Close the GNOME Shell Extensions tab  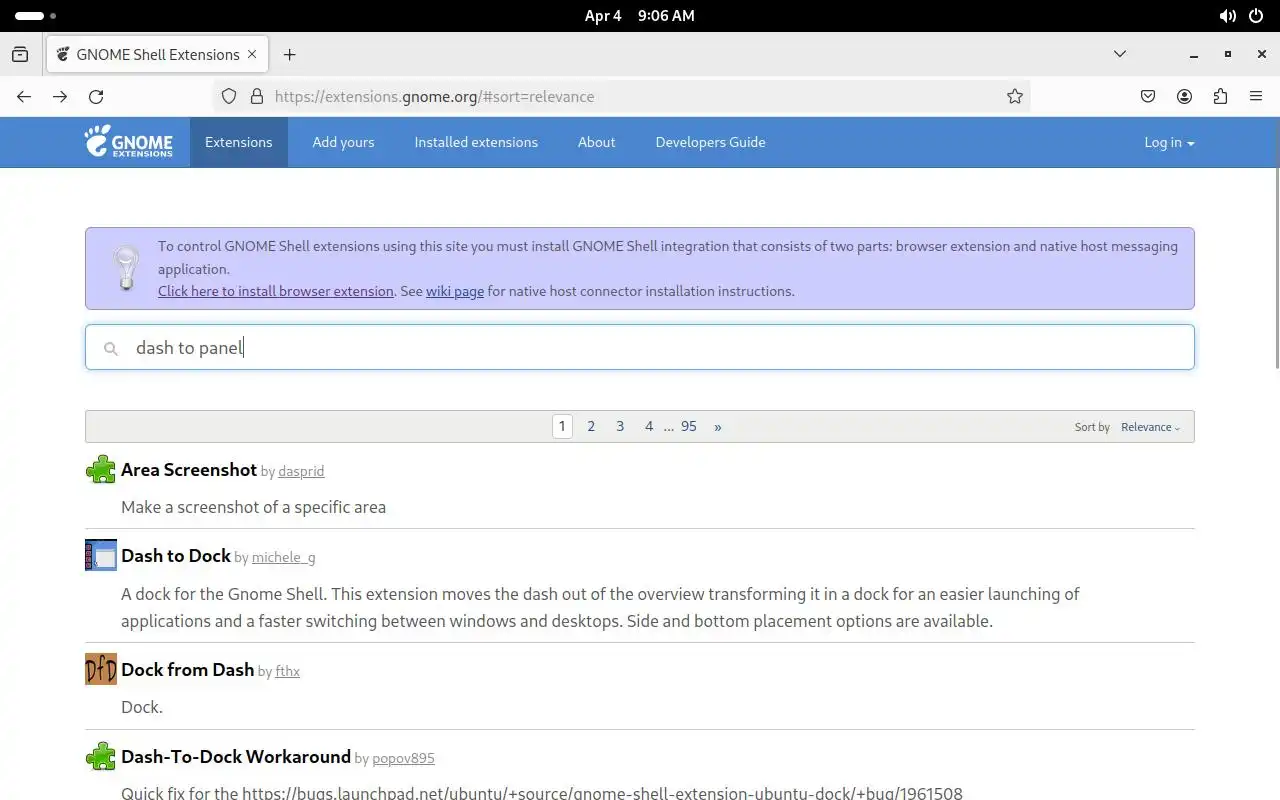[x=253, y=55]
